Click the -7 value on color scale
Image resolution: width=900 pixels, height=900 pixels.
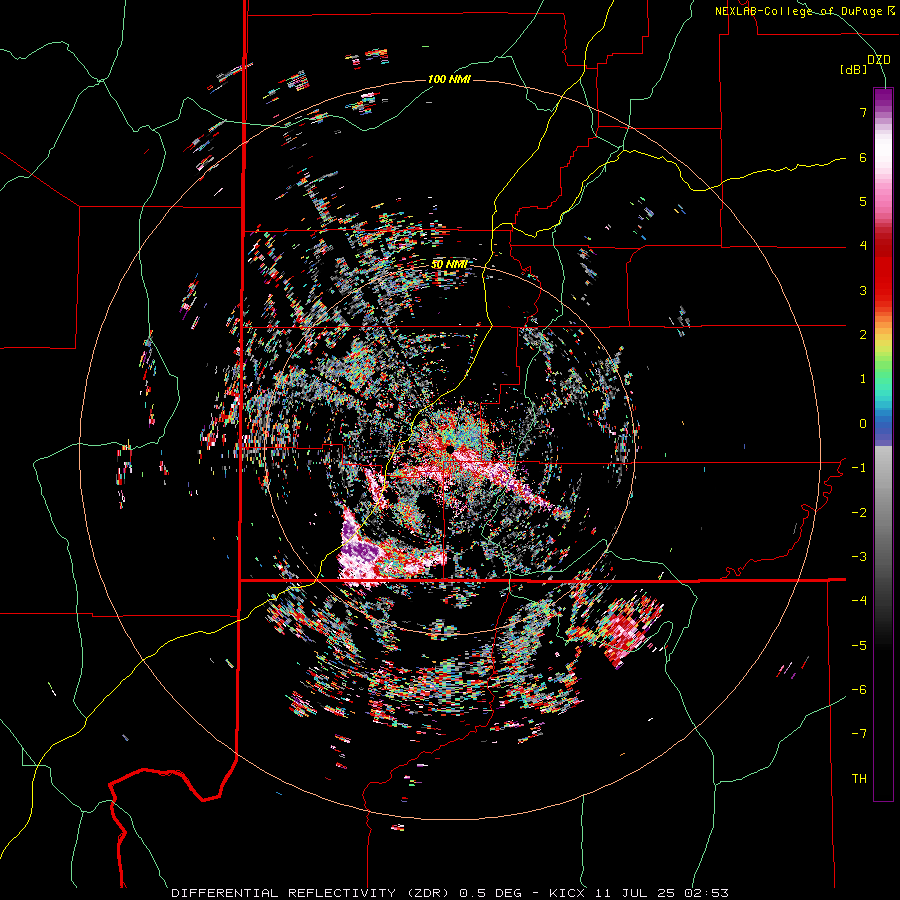(859, 734)
